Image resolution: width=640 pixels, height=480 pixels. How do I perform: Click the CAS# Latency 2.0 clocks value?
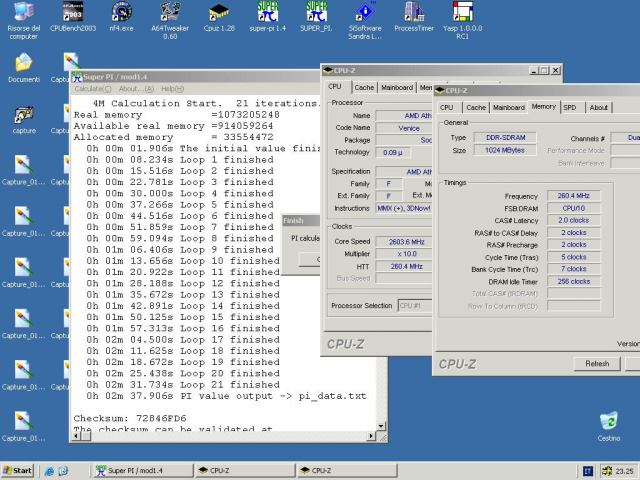(573, 220)
